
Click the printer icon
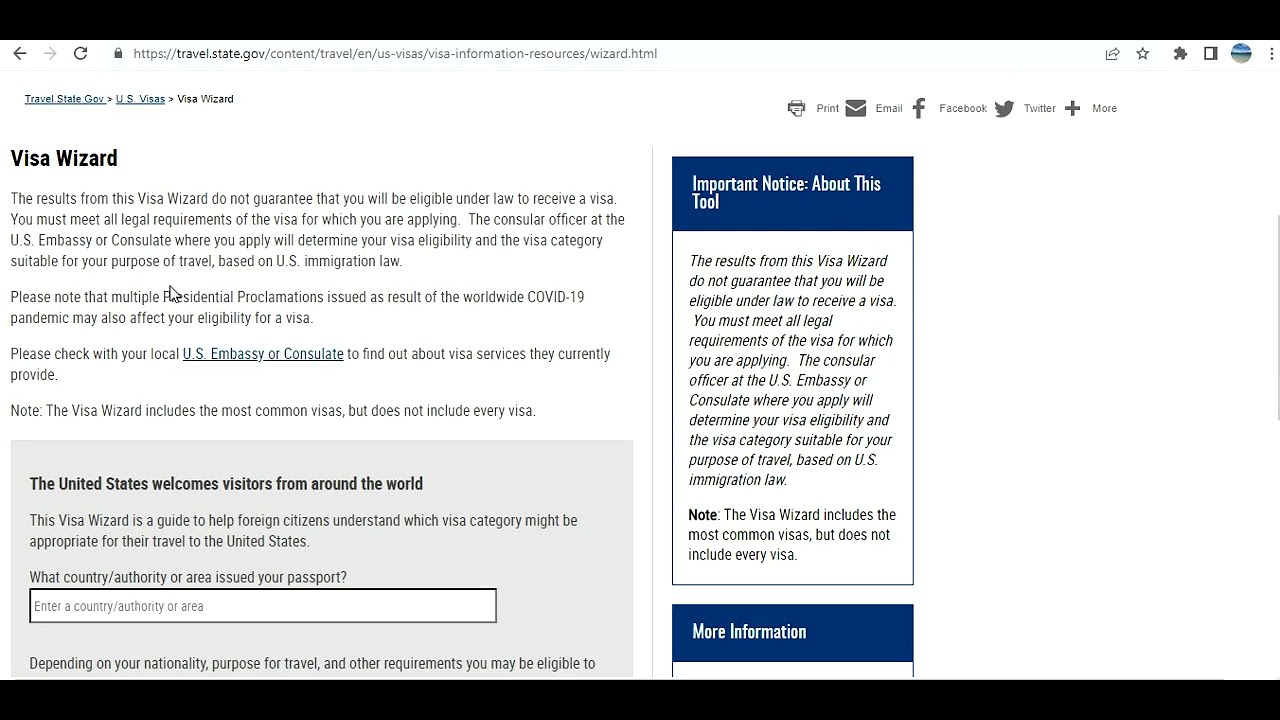[x=796, y=108]
